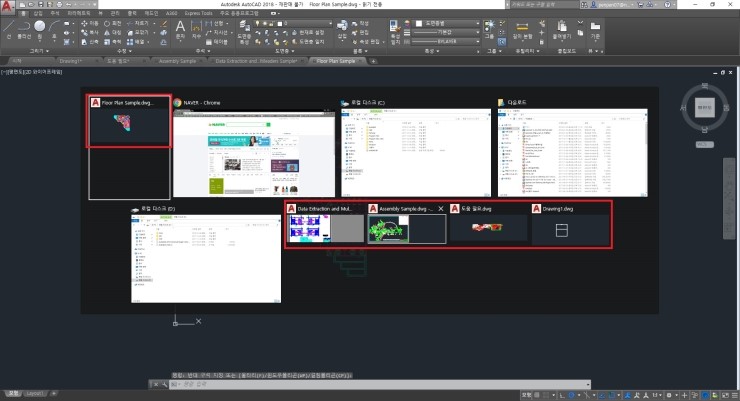This screenshot has width=740, height=401.
Task: Toggle the annotation monitor plus icon
Action: [x=685, y=395]
